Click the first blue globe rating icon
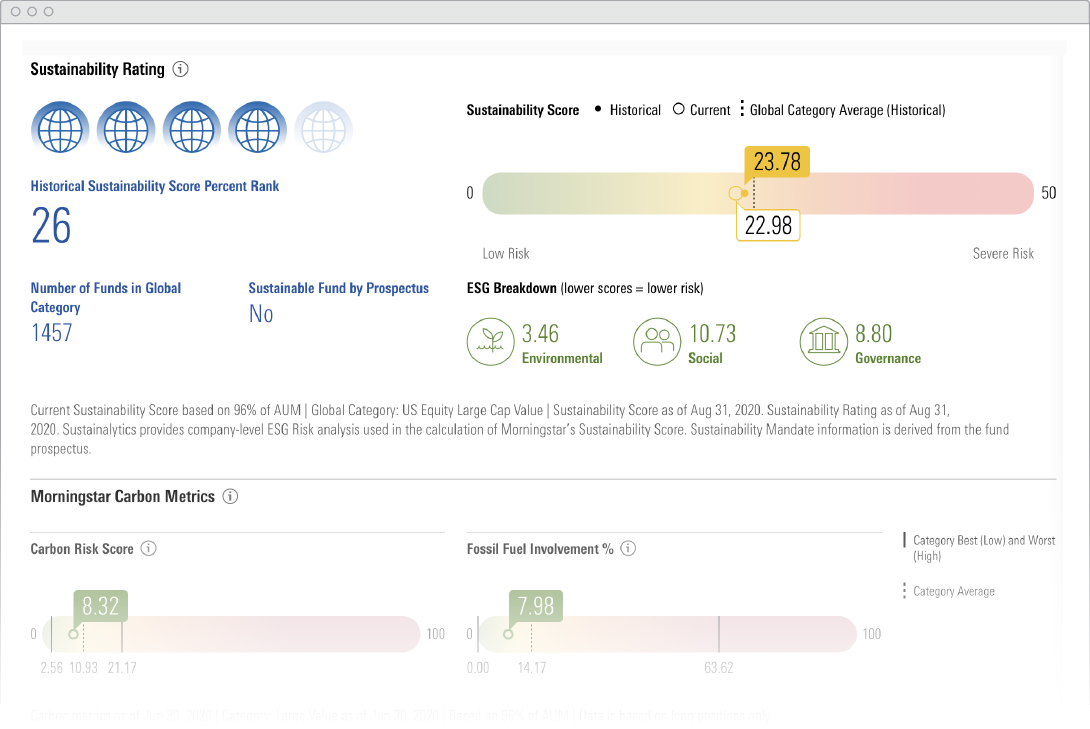The width and height of the screenshot is (1090, 729). tap(60, 128)
